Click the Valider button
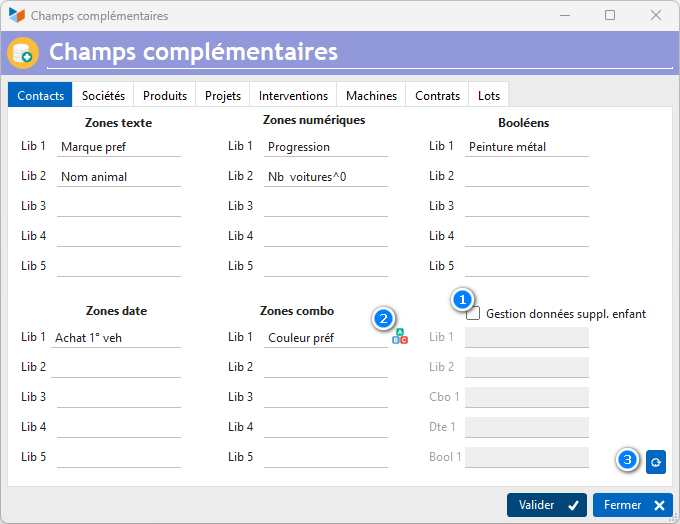Image resolution: width=680 pixels, height=524 pixels. (x=547, y=505)
